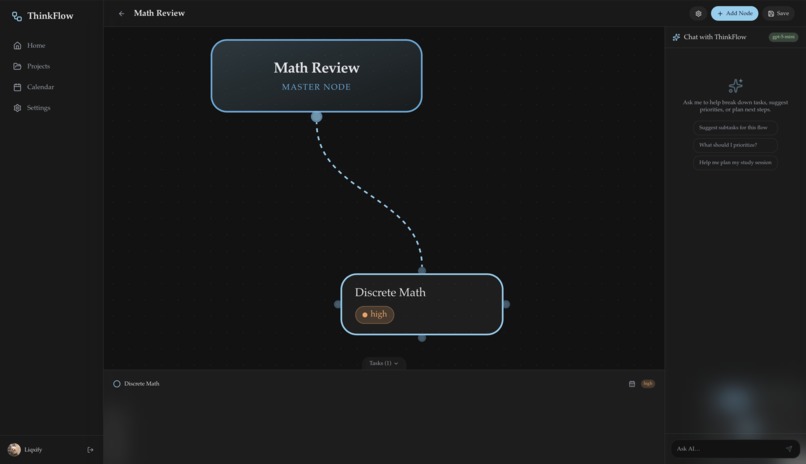Click the Liquify user avatar
Image resolution: width=806 pixels, height=464 pixels.
click(14, 450)
